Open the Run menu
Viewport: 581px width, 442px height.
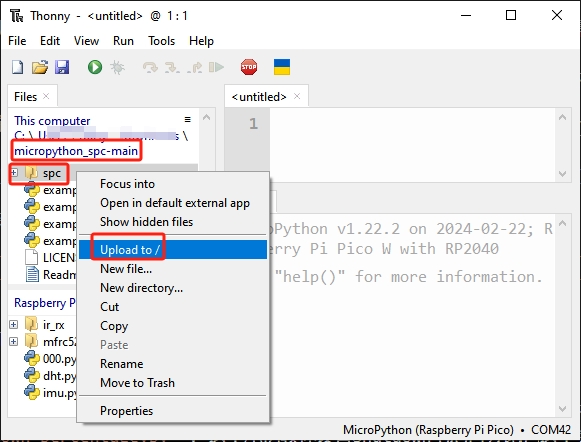pos(123,41)
